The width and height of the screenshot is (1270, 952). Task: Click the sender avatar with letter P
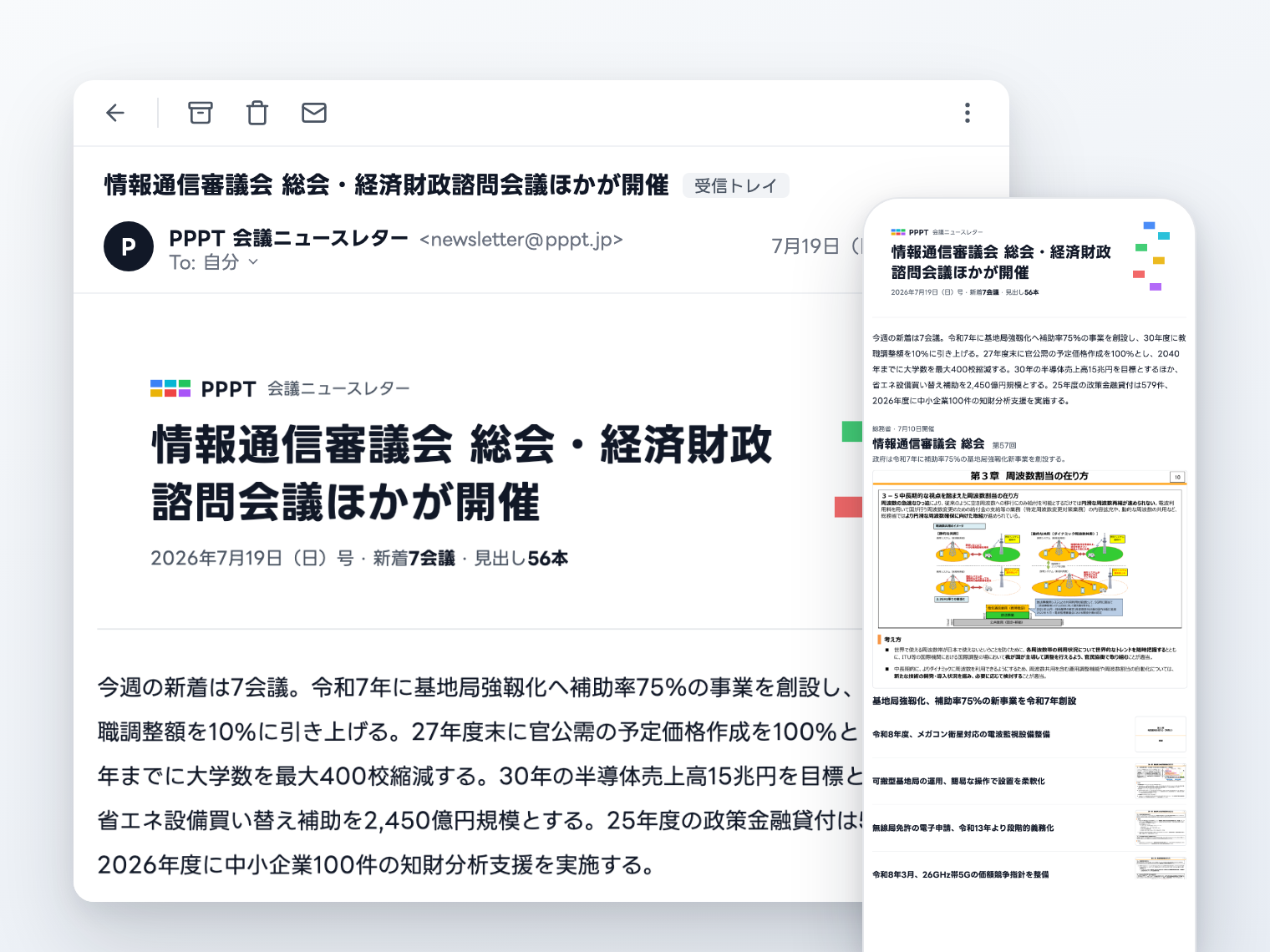[x=129, y=246]
